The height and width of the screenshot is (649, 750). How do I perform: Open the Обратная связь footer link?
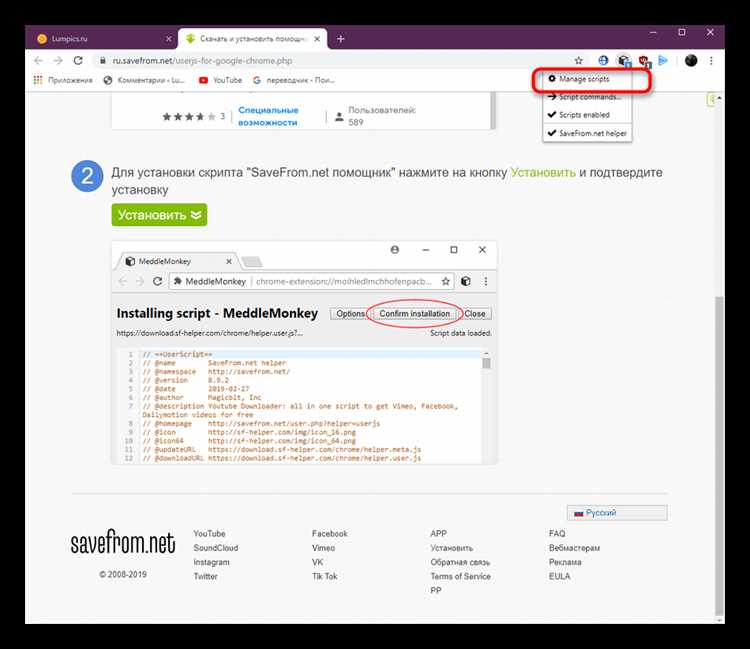460,562
